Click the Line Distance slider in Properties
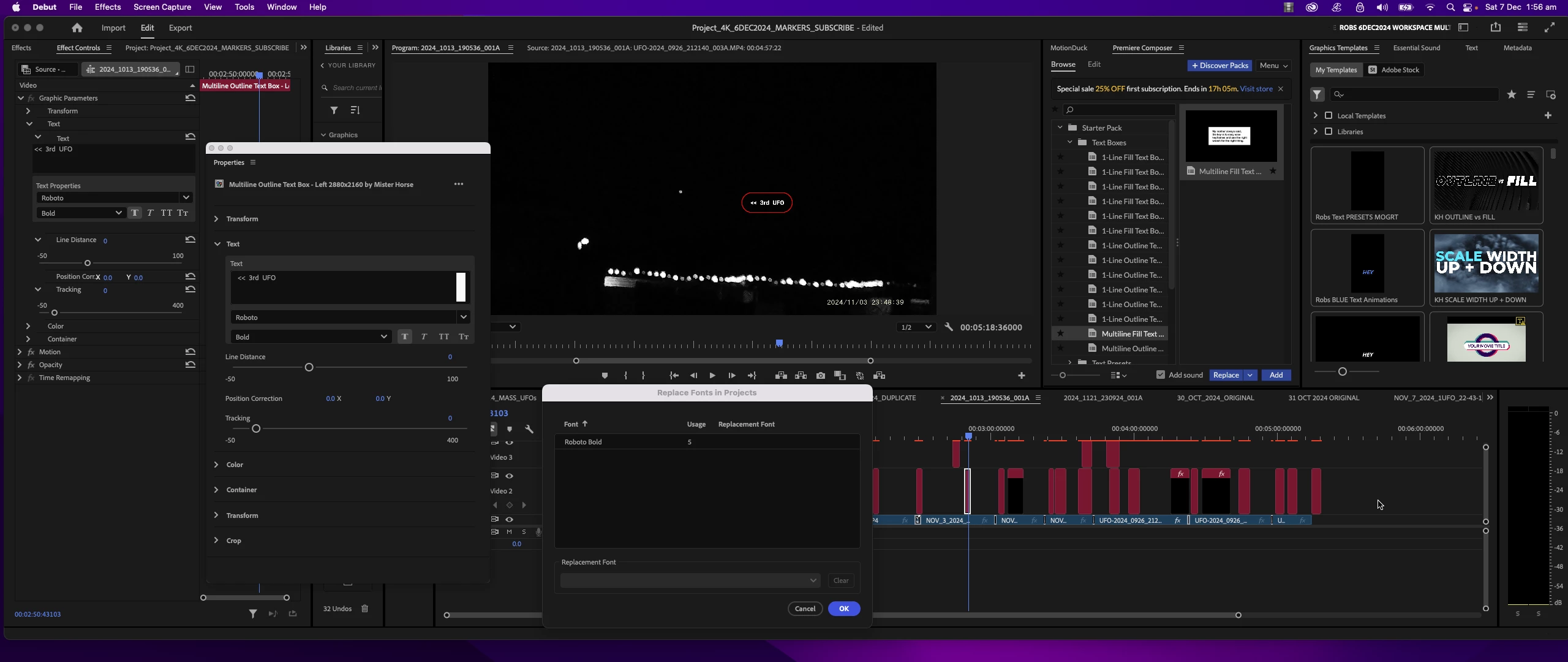1568x662 pixels. tap(309, 367)
